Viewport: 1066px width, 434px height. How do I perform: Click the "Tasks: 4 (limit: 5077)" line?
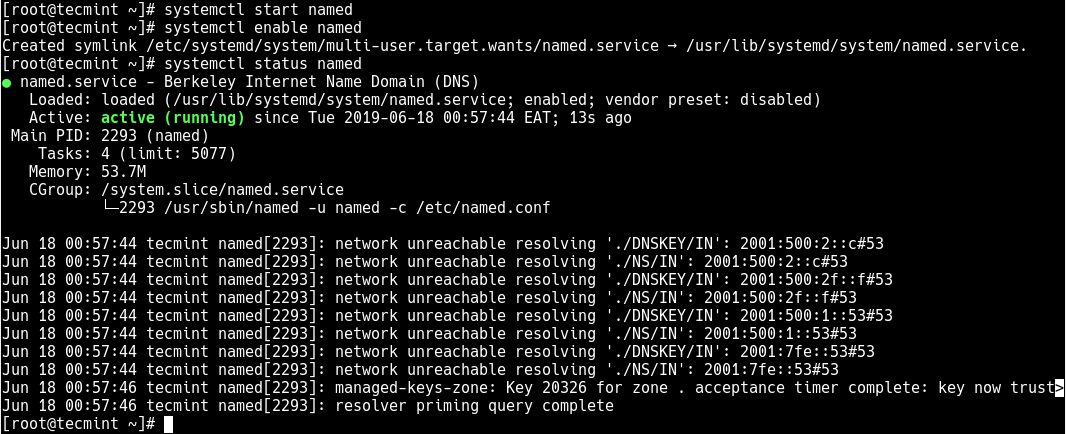pyautogui.click(x=136, y=154)
